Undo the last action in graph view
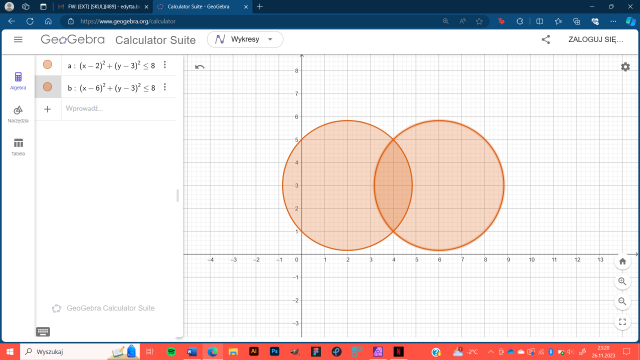This screenshot has height=360, width=640. click(x=200, y=67)
